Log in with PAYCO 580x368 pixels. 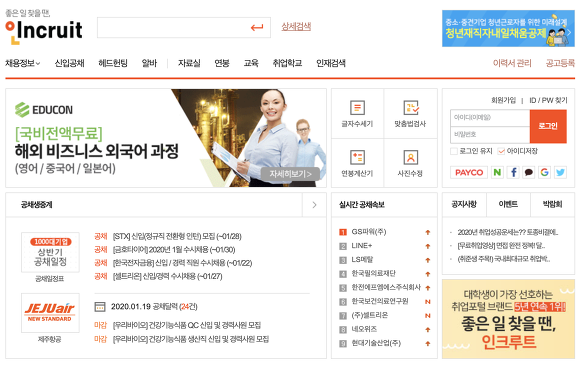(x=469, y=172)
